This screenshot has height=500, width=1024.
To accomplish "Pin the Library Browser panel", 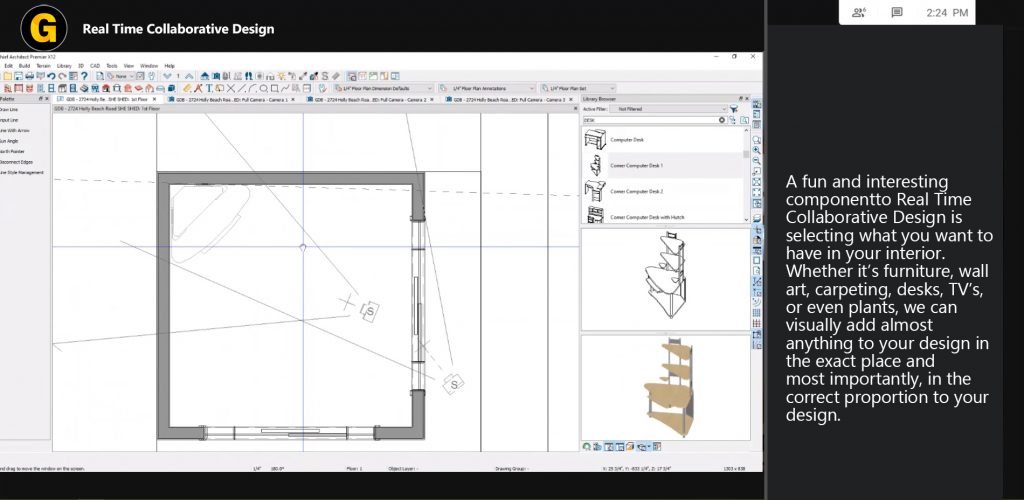I will click(741, 99).
